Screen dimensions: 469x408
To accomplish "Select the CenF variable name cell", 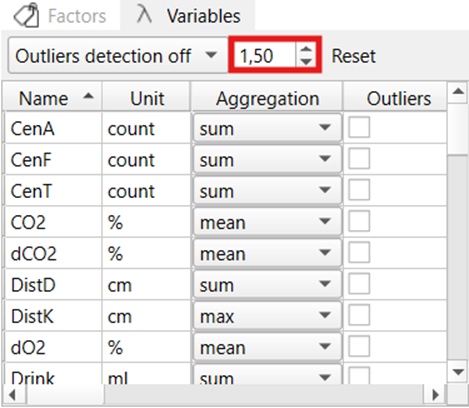I will click(53, 159).
